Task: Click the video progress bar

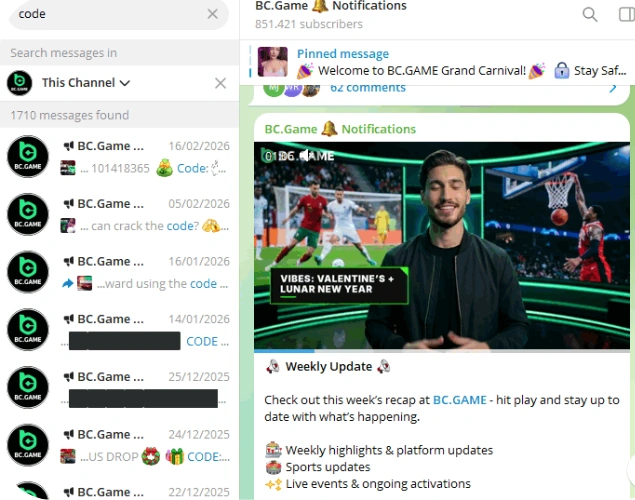Action: click(442, 350)
